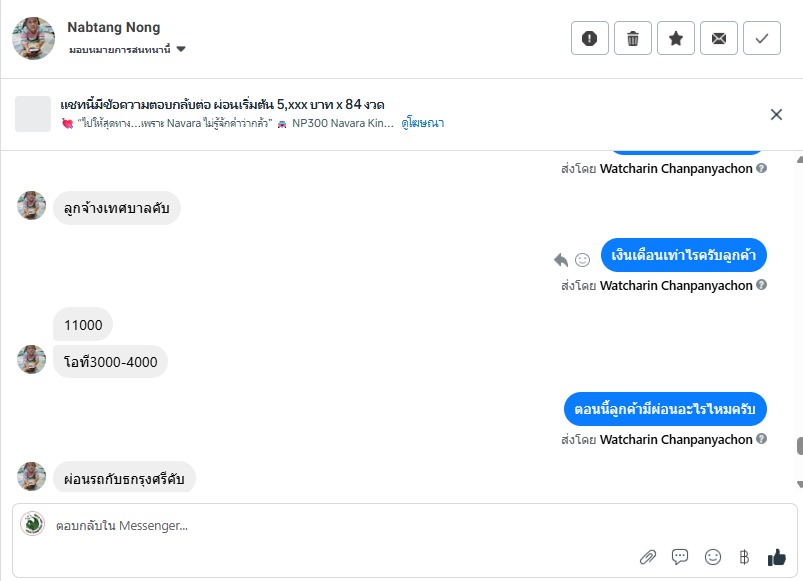Image resolution: width=803 pixels, height=581 pixels.
Task: Click the ดูโฆษณา link
Action: (x=423, y=123)
